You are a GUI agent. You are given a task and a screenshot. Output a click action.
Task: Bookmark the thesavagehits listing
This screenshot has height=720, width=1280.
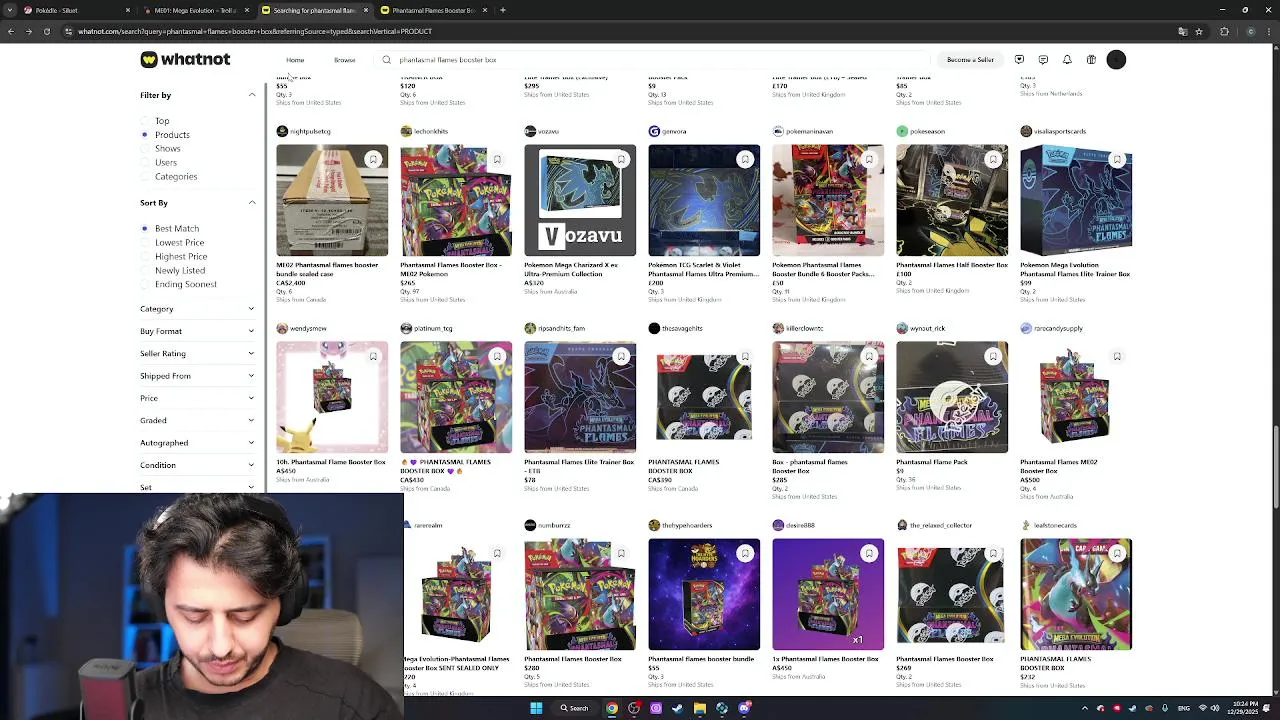point(745,356)
